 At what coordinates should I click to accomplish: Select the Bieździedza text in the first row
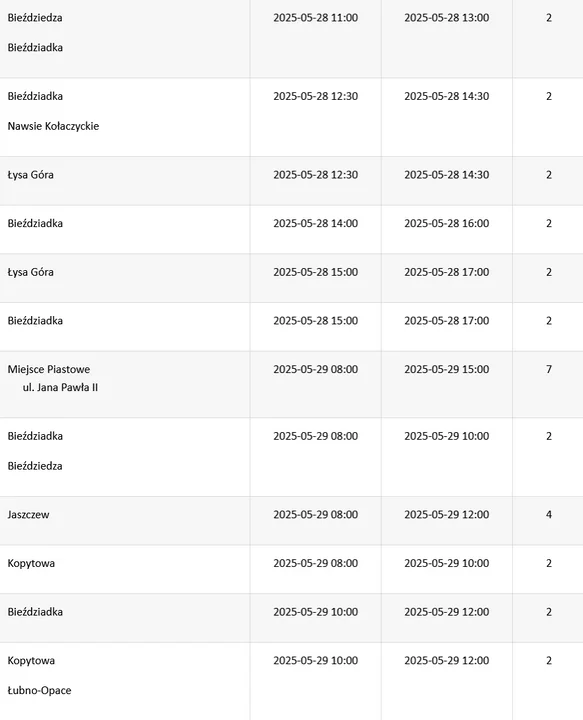(35, 18)
